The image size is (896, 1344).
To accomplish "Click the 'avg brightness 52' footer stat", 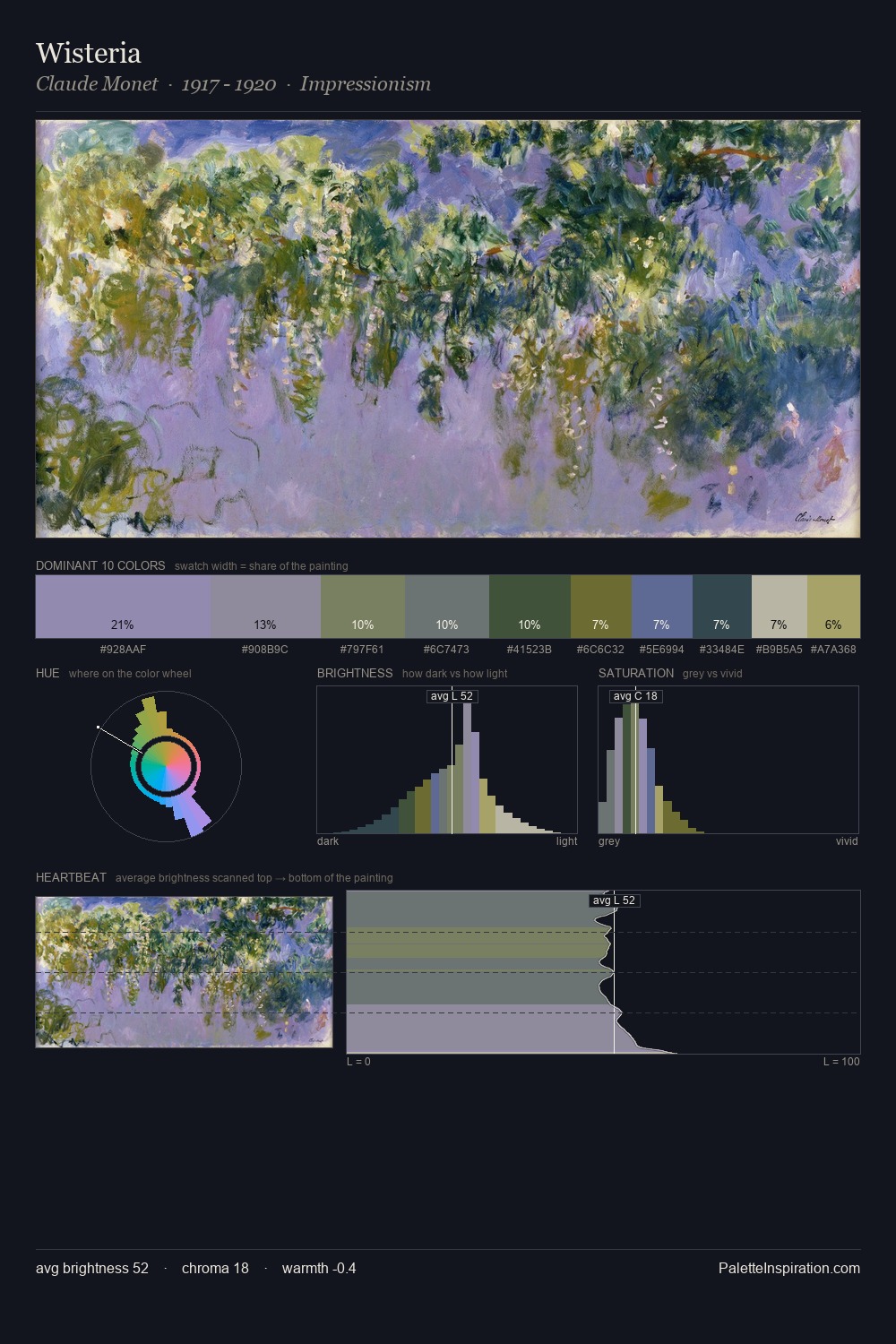I will coord(92,1268).
